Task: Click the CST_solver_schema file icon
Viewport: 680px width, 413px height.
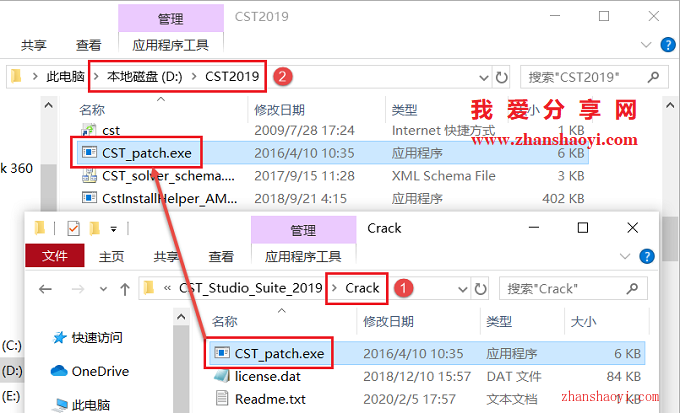Action: (89, 175)
